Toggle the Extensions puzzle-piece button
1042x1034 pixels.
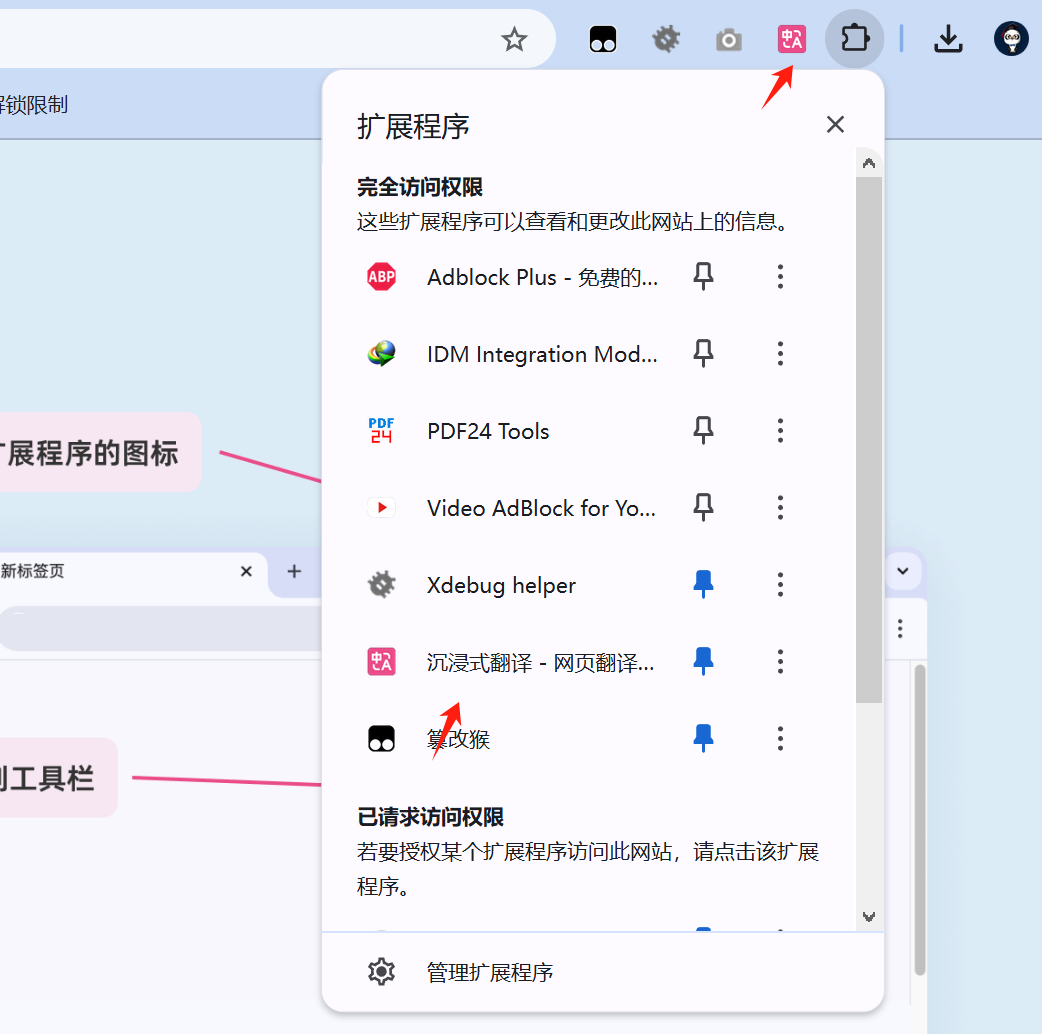click(x=855, y=39)
